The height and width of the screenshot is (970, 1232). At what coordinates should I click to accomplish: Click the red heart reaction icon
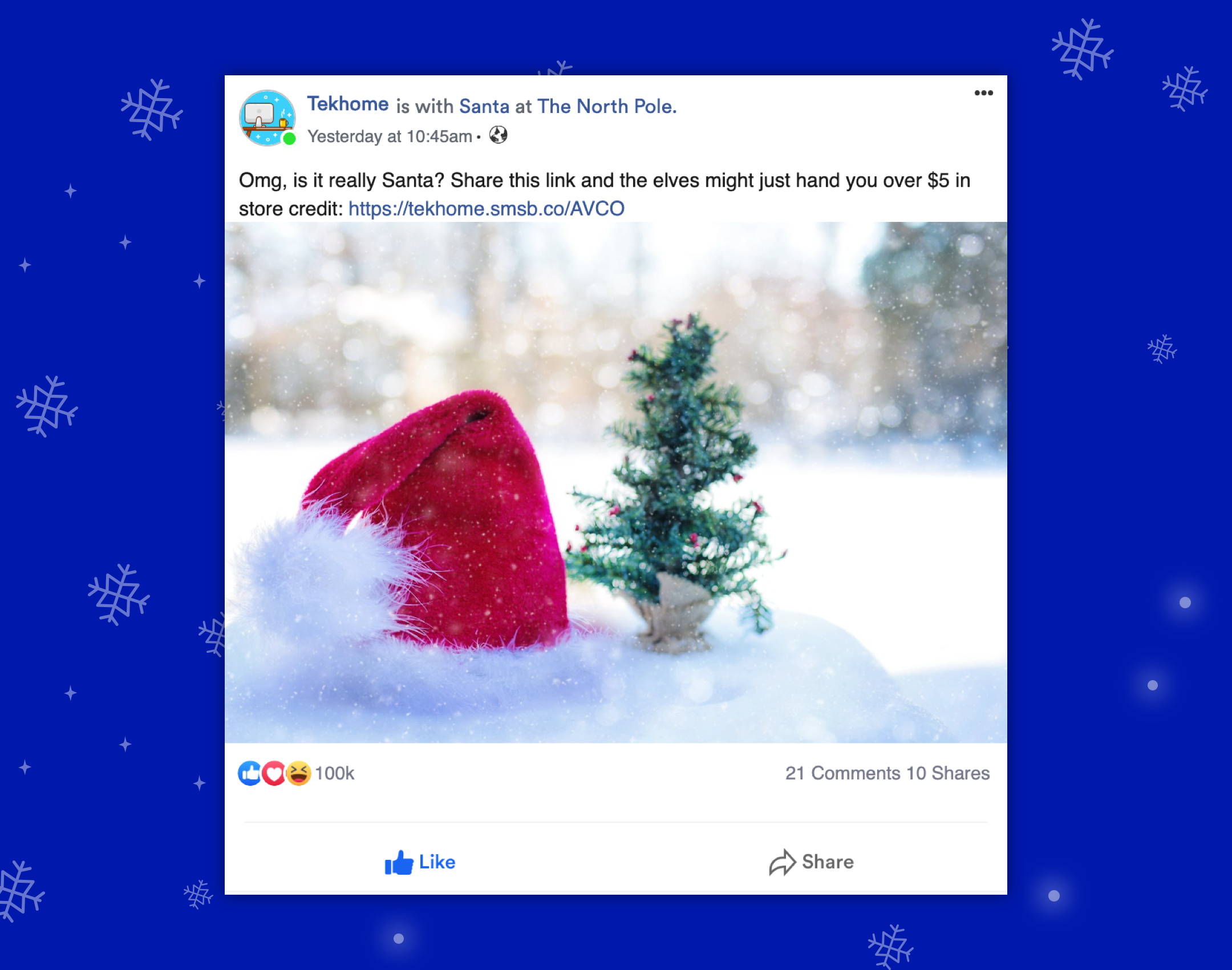(274, 773)
